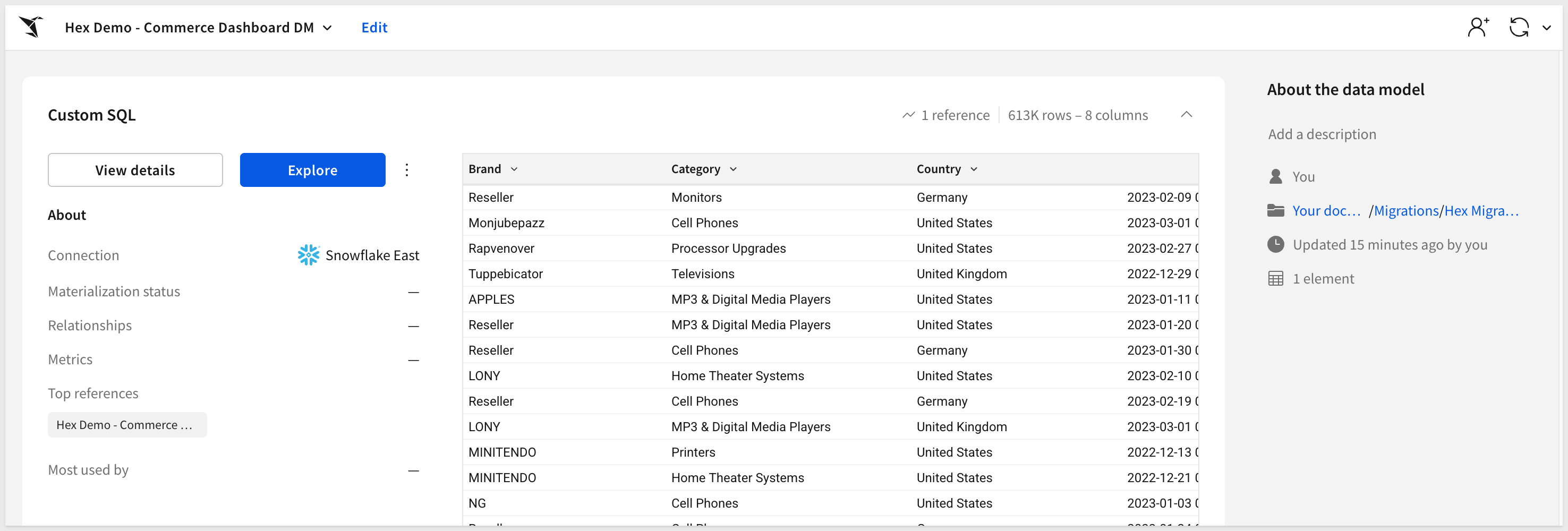The image size is (1568, 531).
Task: Click the 2022-12-29 date cell
Action: coord(1161,273)
